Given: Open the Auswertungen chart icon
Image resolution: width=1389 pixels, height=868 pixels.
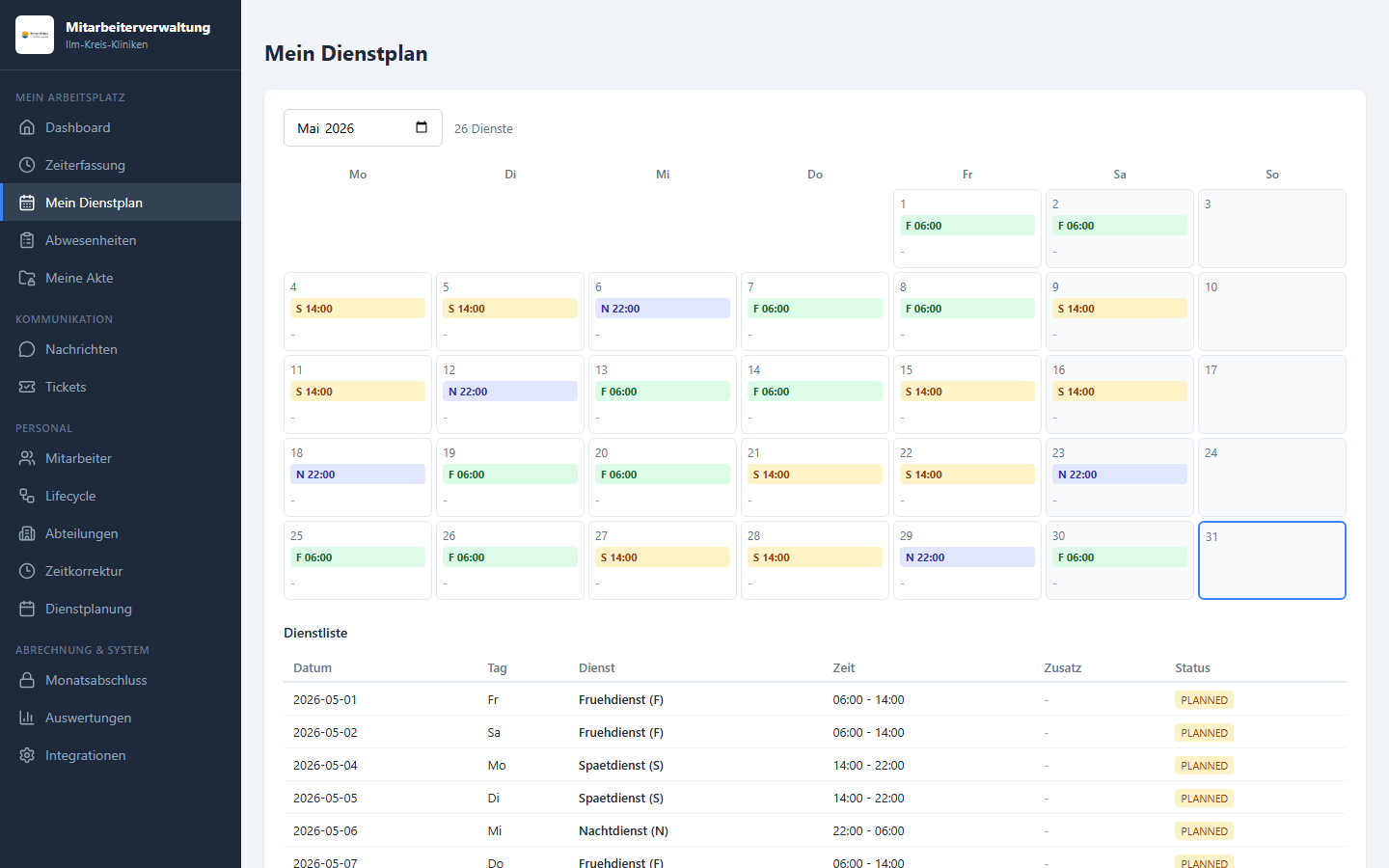Looking at the screenshot, I should point(27,718).
